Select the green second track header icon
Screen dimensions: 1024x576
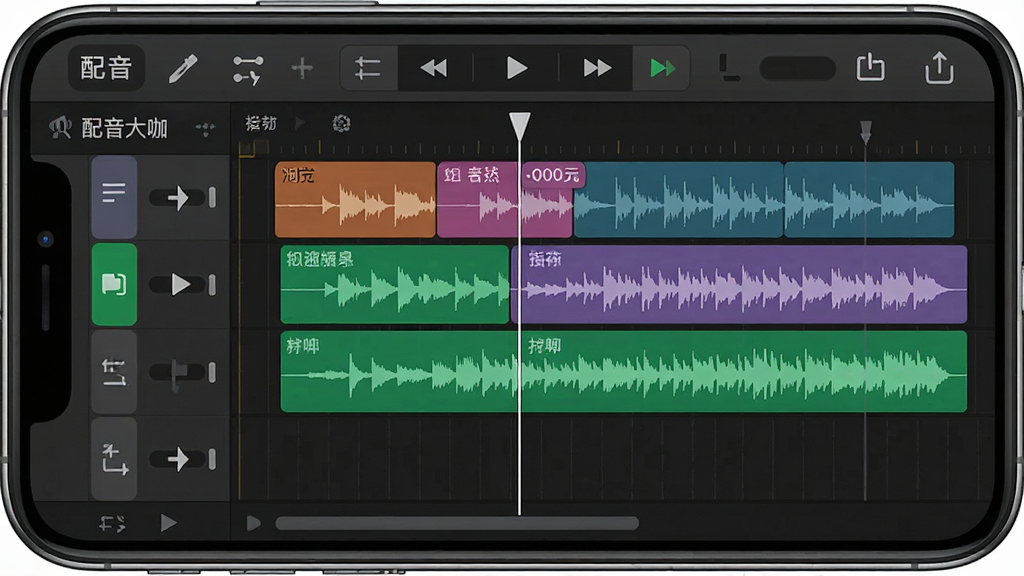point(114,284)
